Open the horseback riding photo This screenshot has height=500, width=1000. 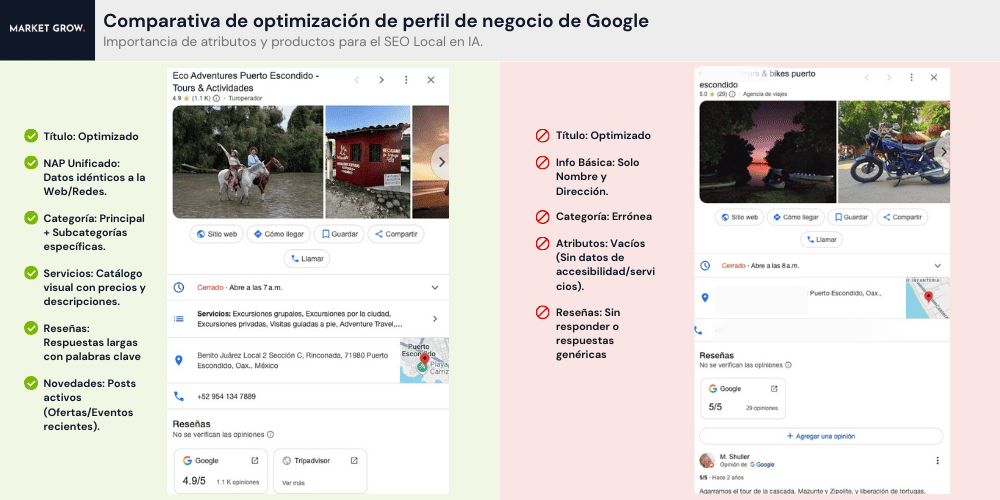pyautogui.click(x=247, y=162)
